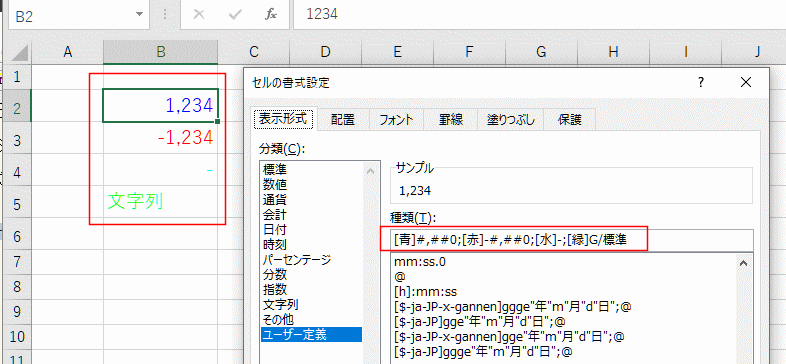786x364 pixels.
Task: Select row 8 header
Action: tap(18, 287)
